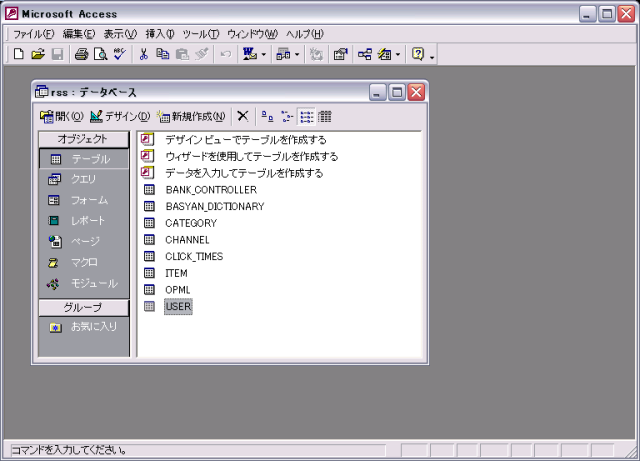The height and width of the screenshot is (461, 640).
Task: Switch to Small Icons view
Action: coord(287,116)
